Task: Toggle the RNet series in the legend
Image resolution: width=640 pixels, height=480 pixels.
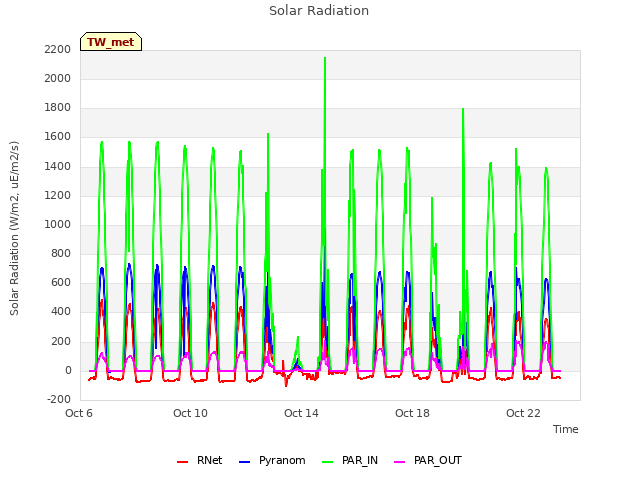Action: point(200,460)
